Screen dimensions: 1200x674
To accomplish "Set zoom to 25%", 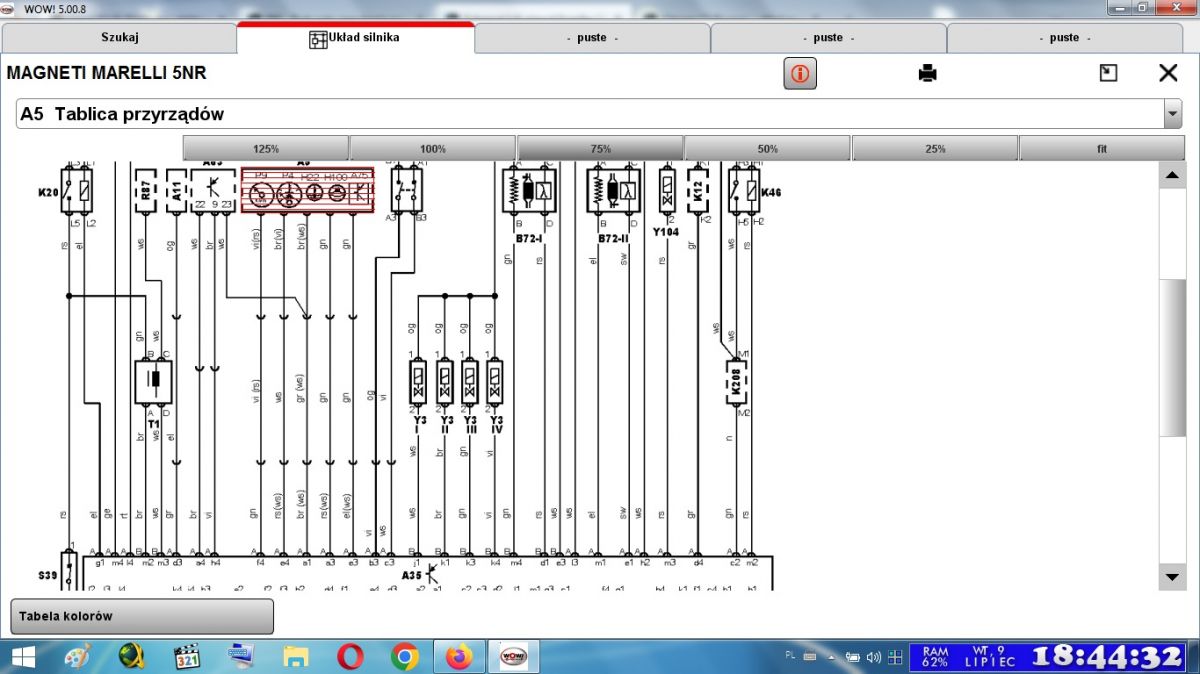I will 935,148.
